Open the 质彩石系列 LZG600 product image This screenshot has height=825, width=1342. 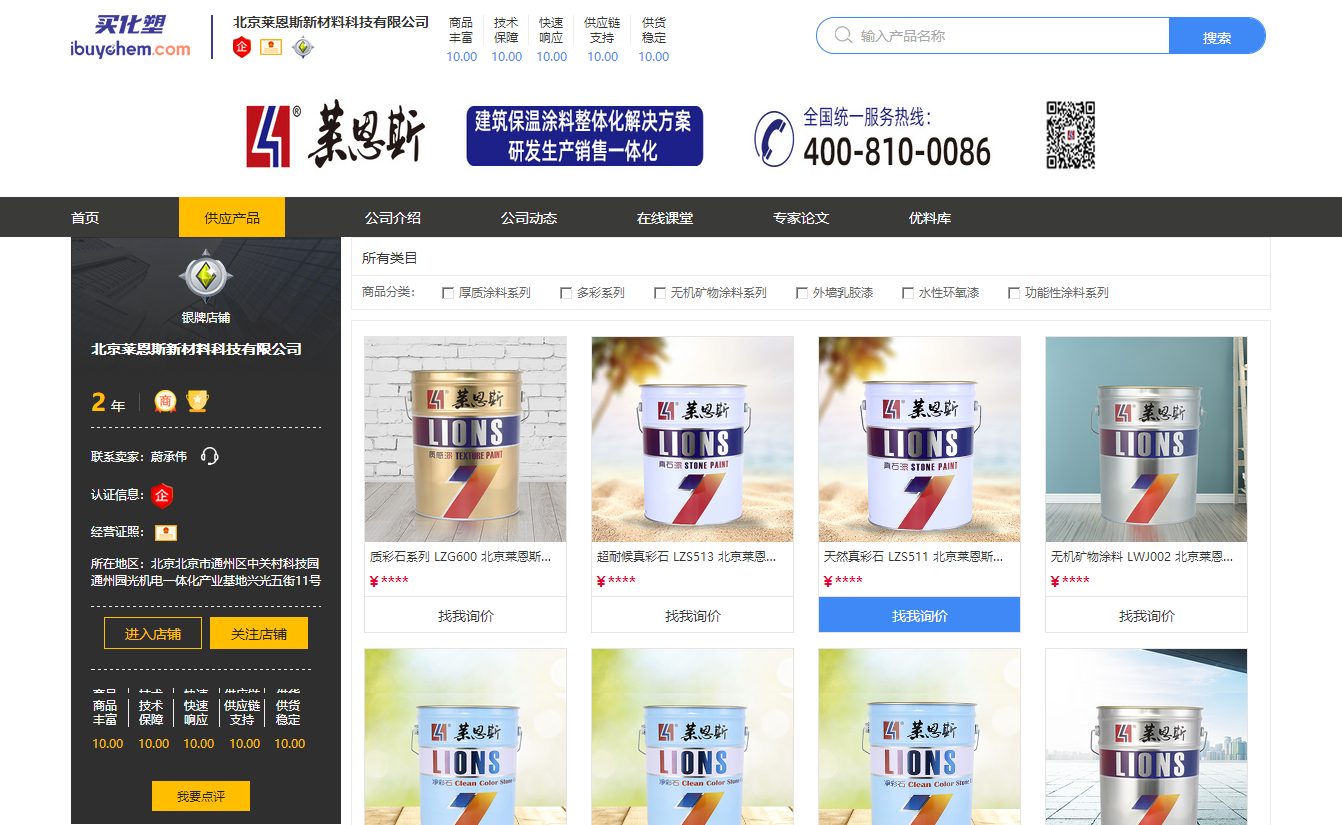[x=466, y=439]
